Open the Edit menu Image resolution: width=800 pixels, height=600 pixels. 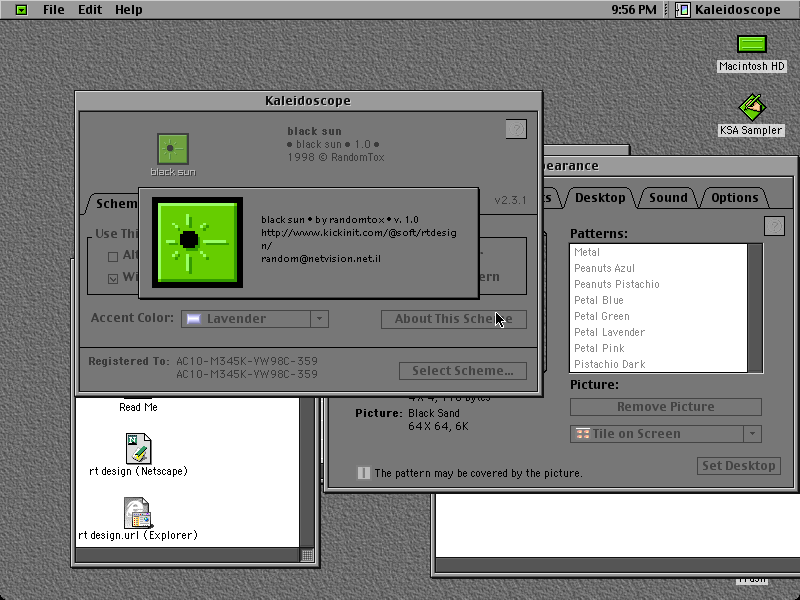(90, 10)
